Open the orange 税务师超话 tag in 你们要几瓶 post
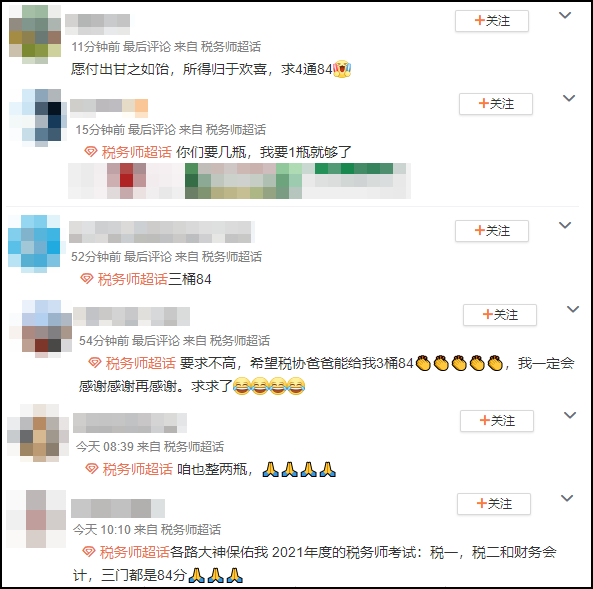This screenshot has width=593, height=589. pyautogui.click(x=137, y=152)
